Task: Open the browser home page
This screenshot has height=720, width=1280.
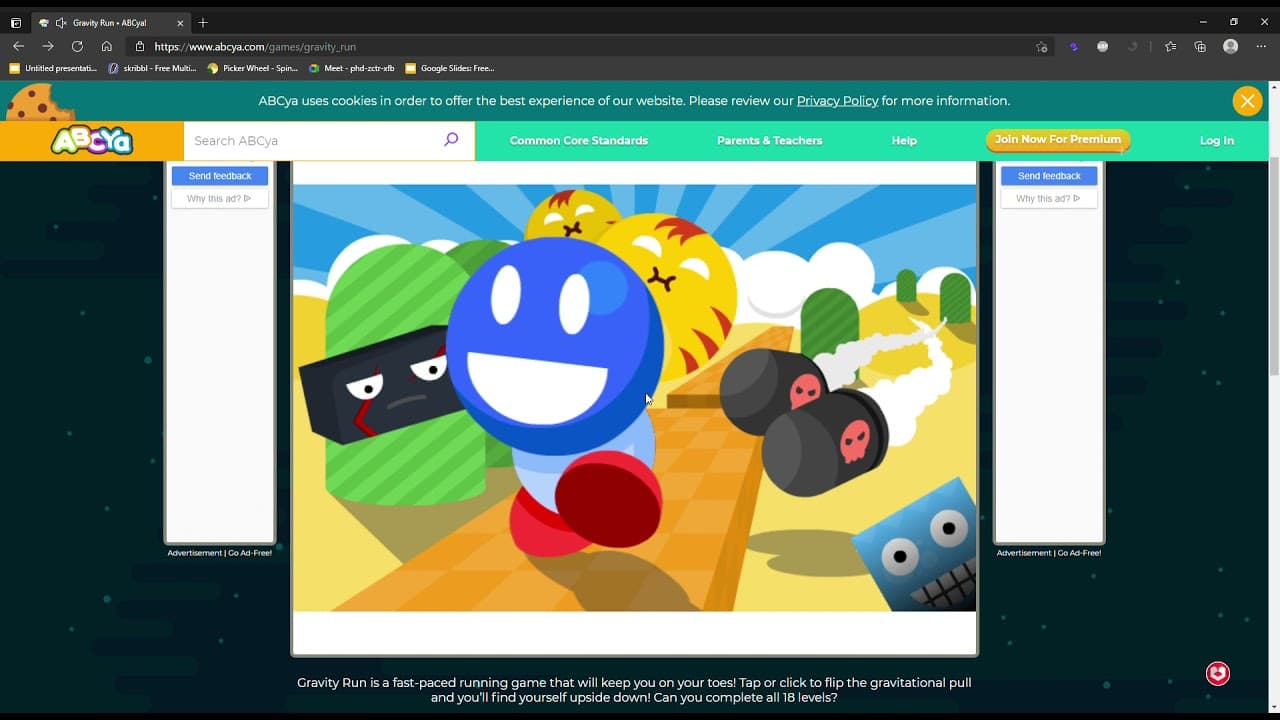Action: coord(107,46)
